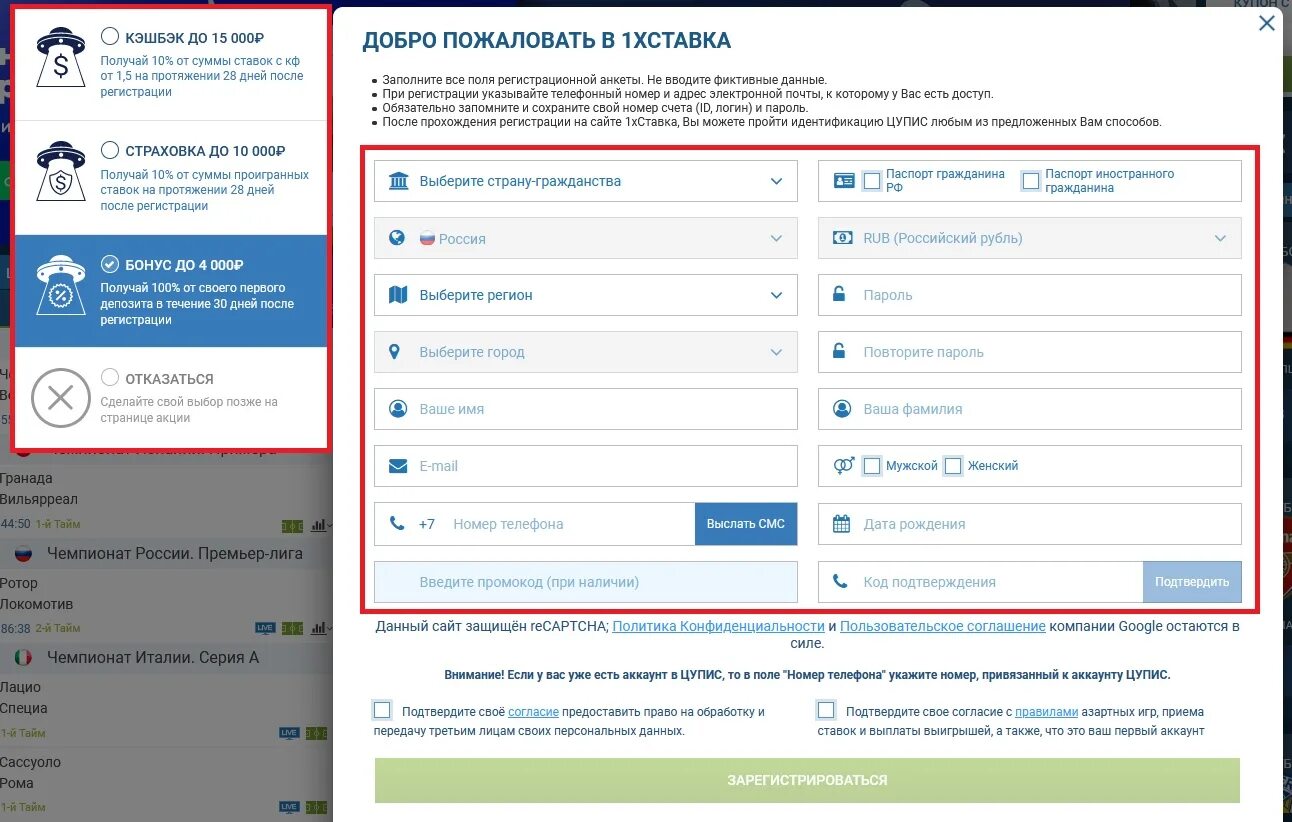Screen dimensions: 1292x822
Task: Click the LIVE badge in the Ротор Локомотив row
Action: click(x=265, y=628)
